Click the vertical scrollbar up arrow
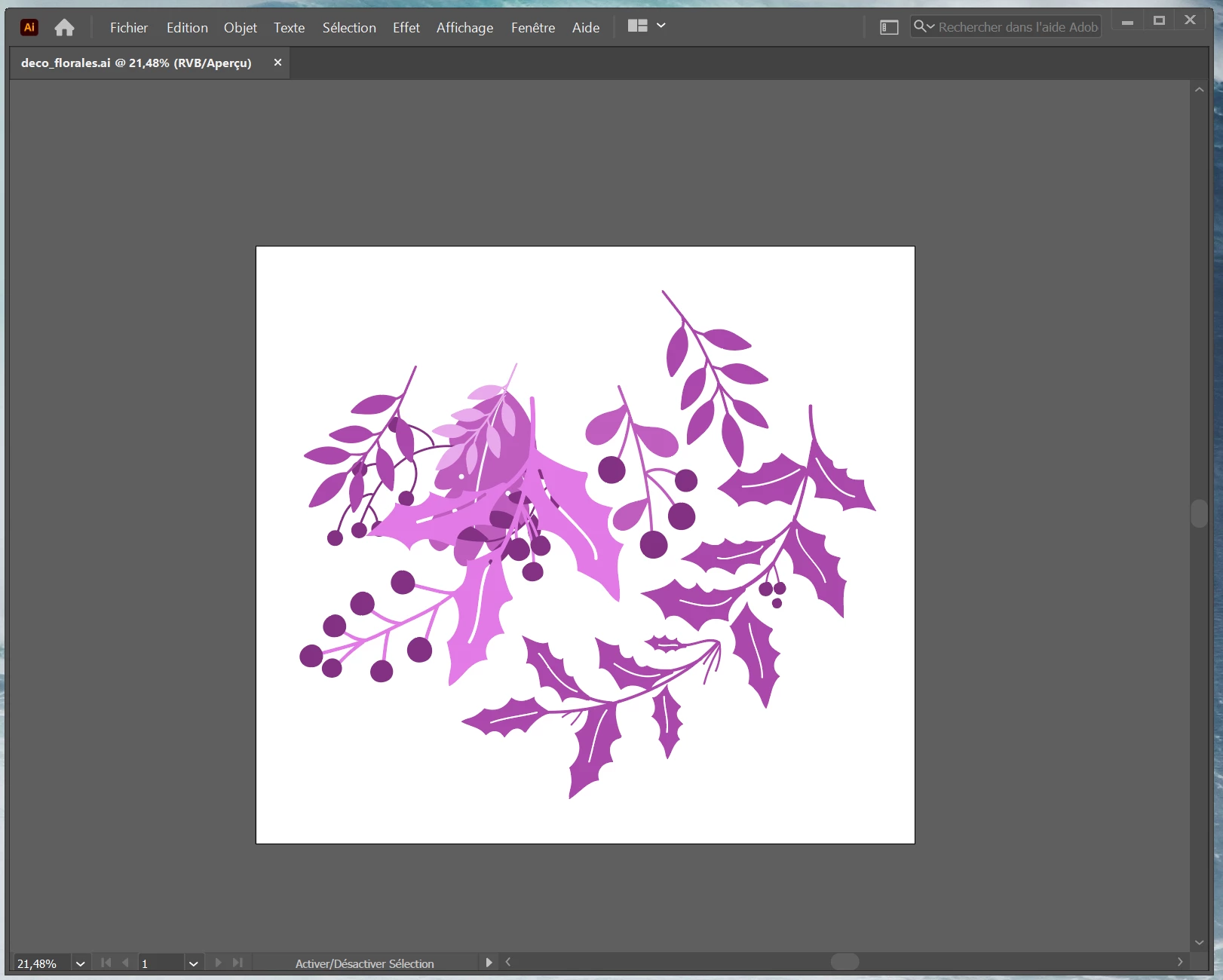Screen dimensions: 1223x980 pyautogui.click(x=1200, y=90)
